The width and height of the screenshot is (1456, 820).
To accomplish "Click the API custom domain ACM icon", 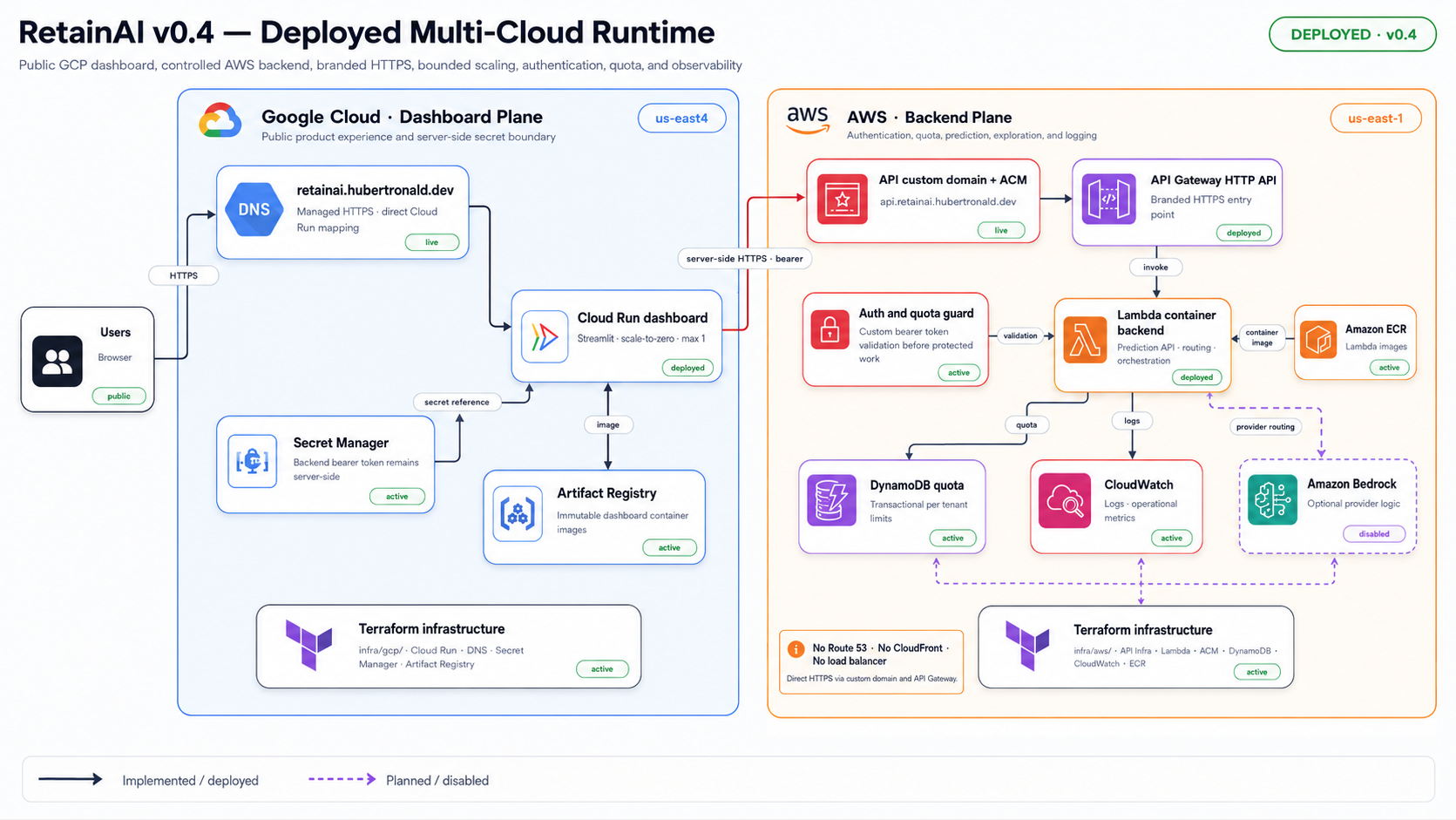I will click(x=843, y=200).
